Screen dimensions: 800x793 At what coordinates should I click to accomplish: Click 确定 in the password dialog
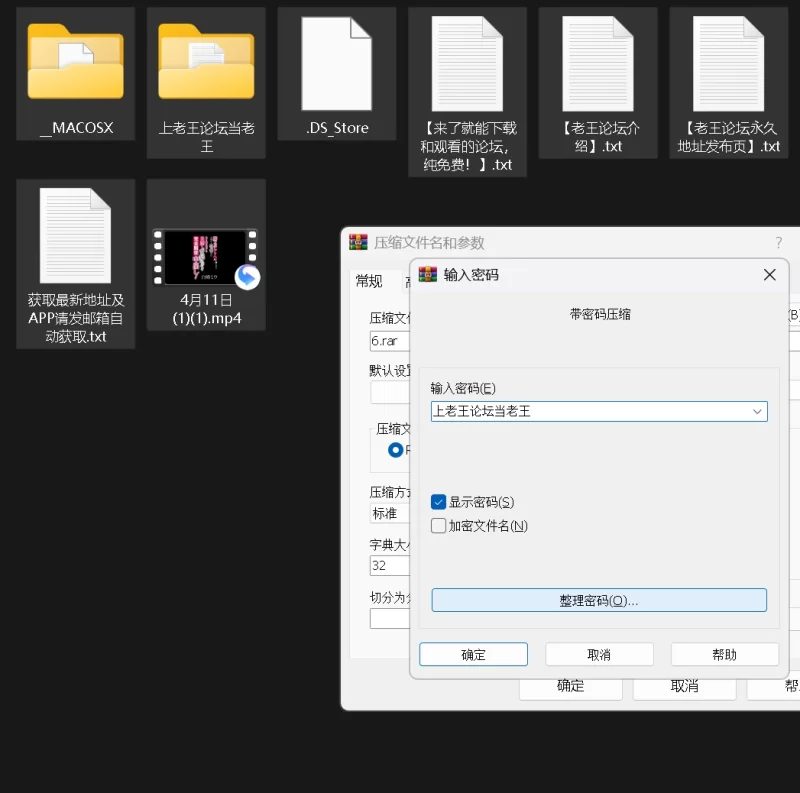pyautogui.click(x=473, y=654)
